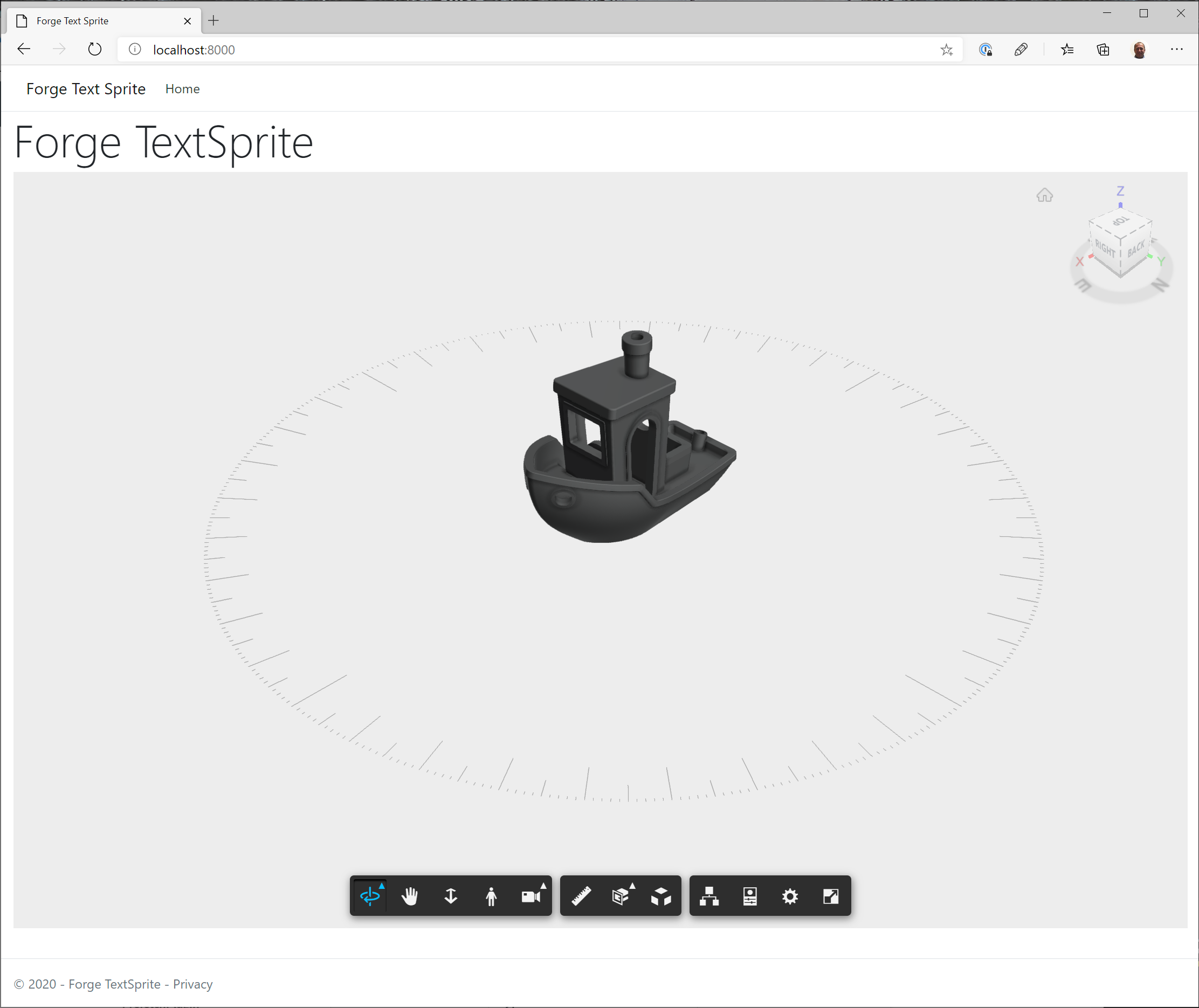Open the Model Browser panel
The height and width of the screenshot is (1008, 1199).
click(x=709, y=895)
